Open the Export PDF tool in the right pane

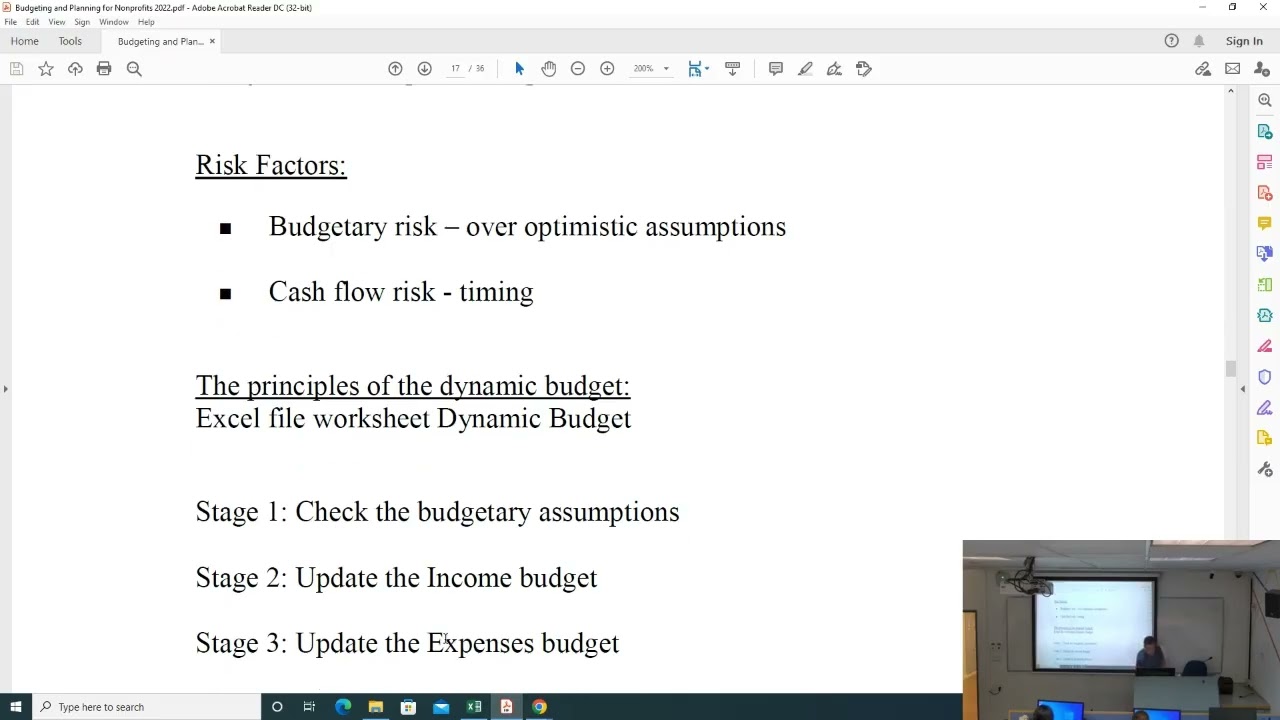[x=1265, y=131]
